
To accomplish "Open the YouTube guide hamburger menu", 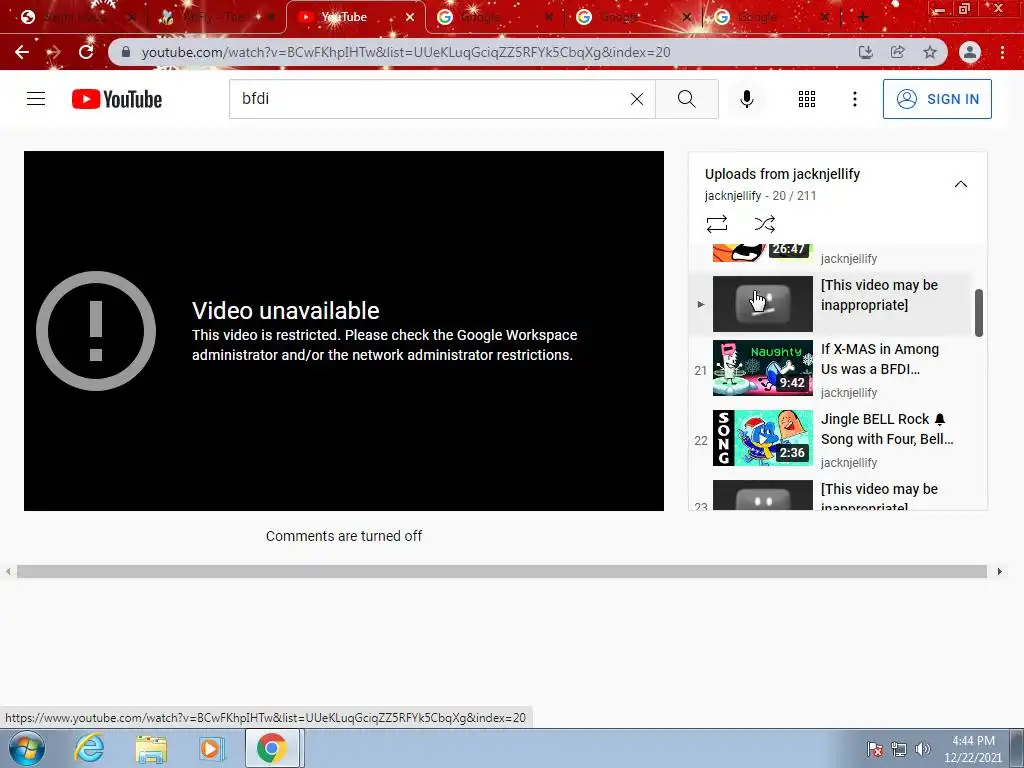I will click(36, 99).
